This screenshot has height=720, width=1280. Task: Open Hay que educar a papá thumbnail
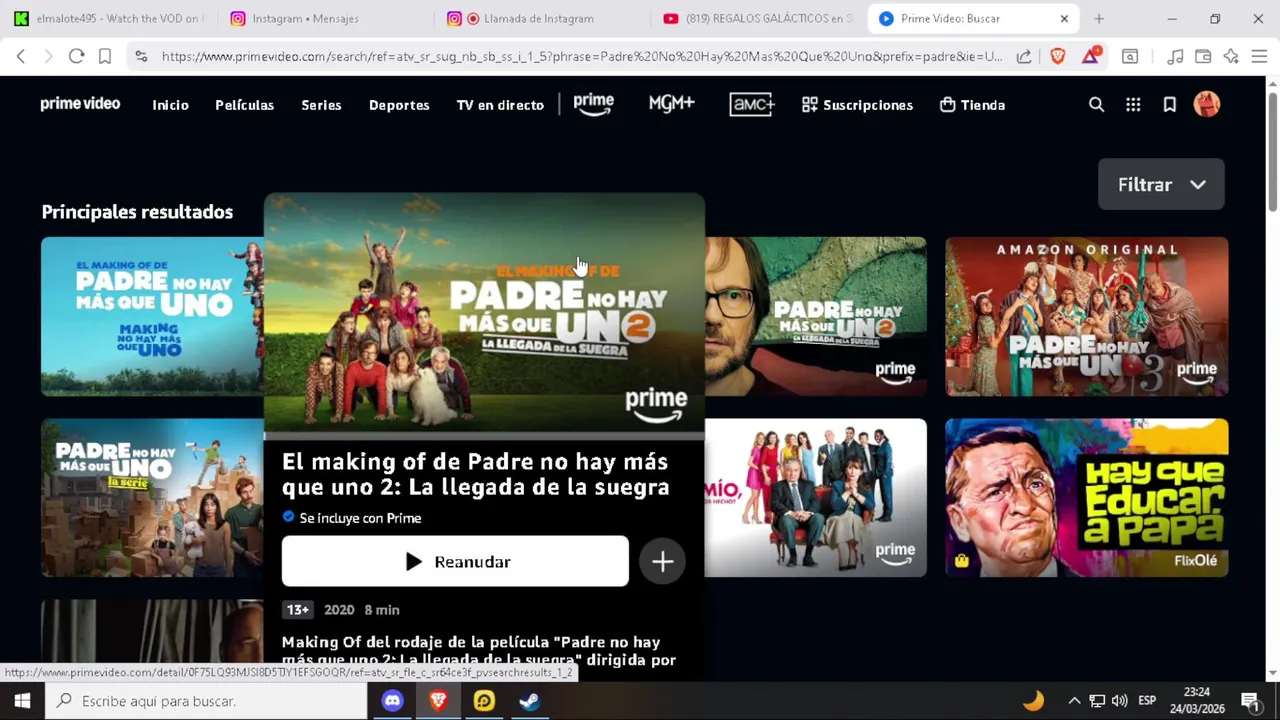tap(1086, 497)
